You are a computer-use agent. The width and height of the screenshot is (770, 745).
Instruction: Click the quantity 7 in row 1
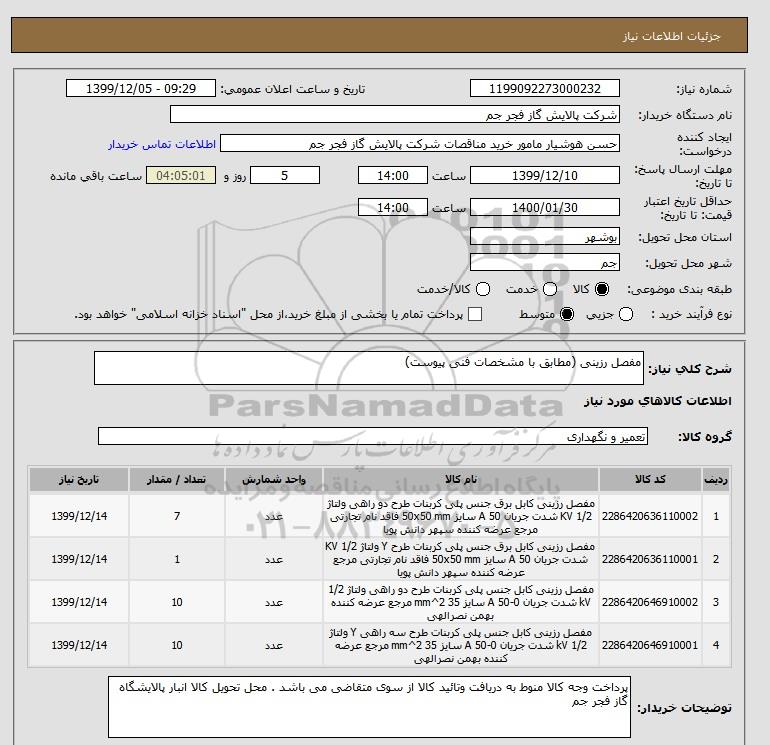177,516
